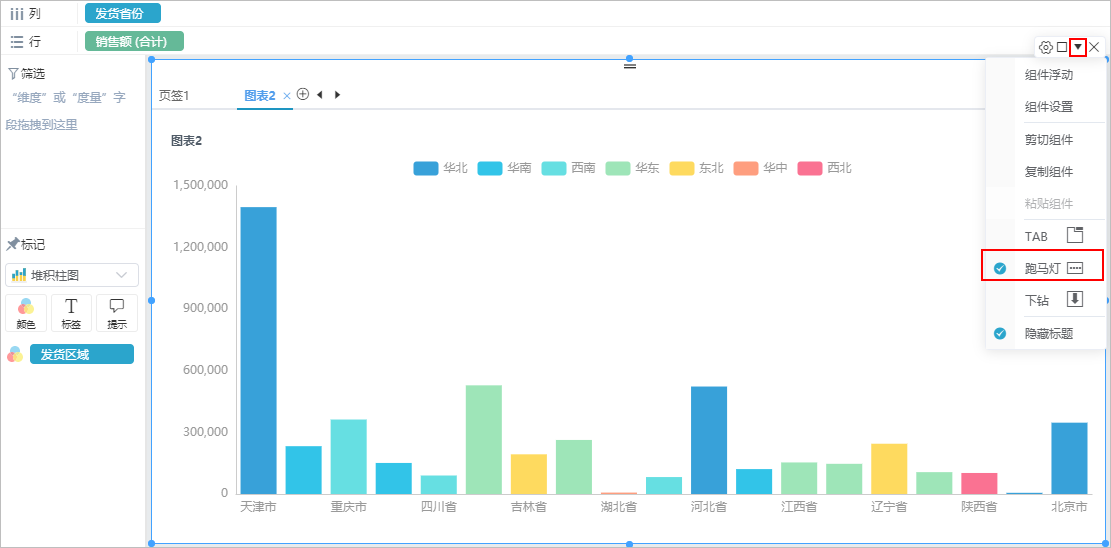The width and height of the screenshot is (1111, 548).
Task: Toggle the 跑马灯 option
Action: click(1042, 267)
